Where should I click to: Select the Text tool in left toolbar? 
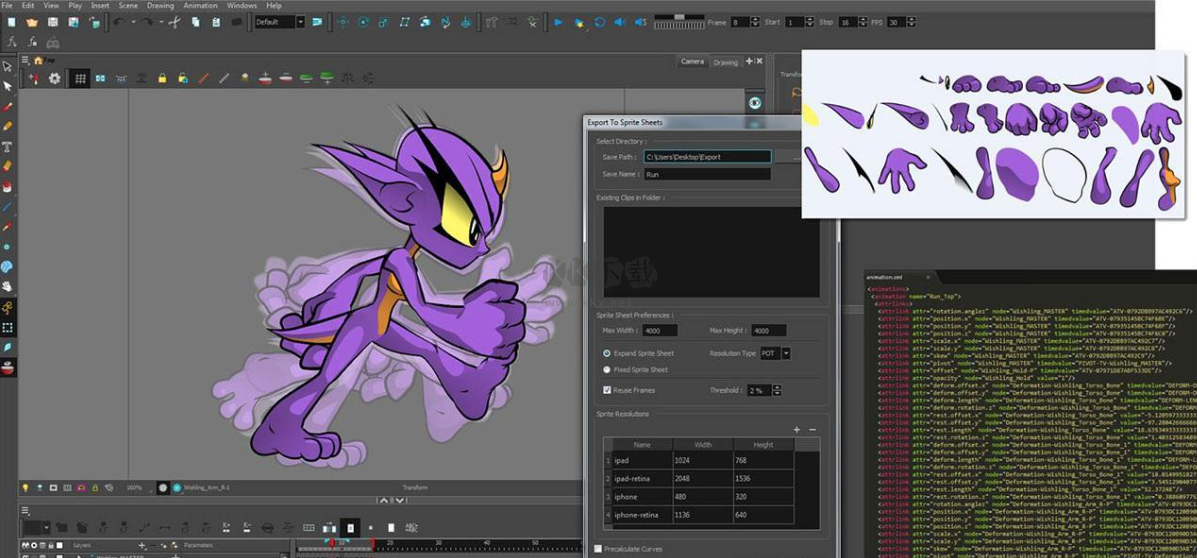tap(8, 146)
